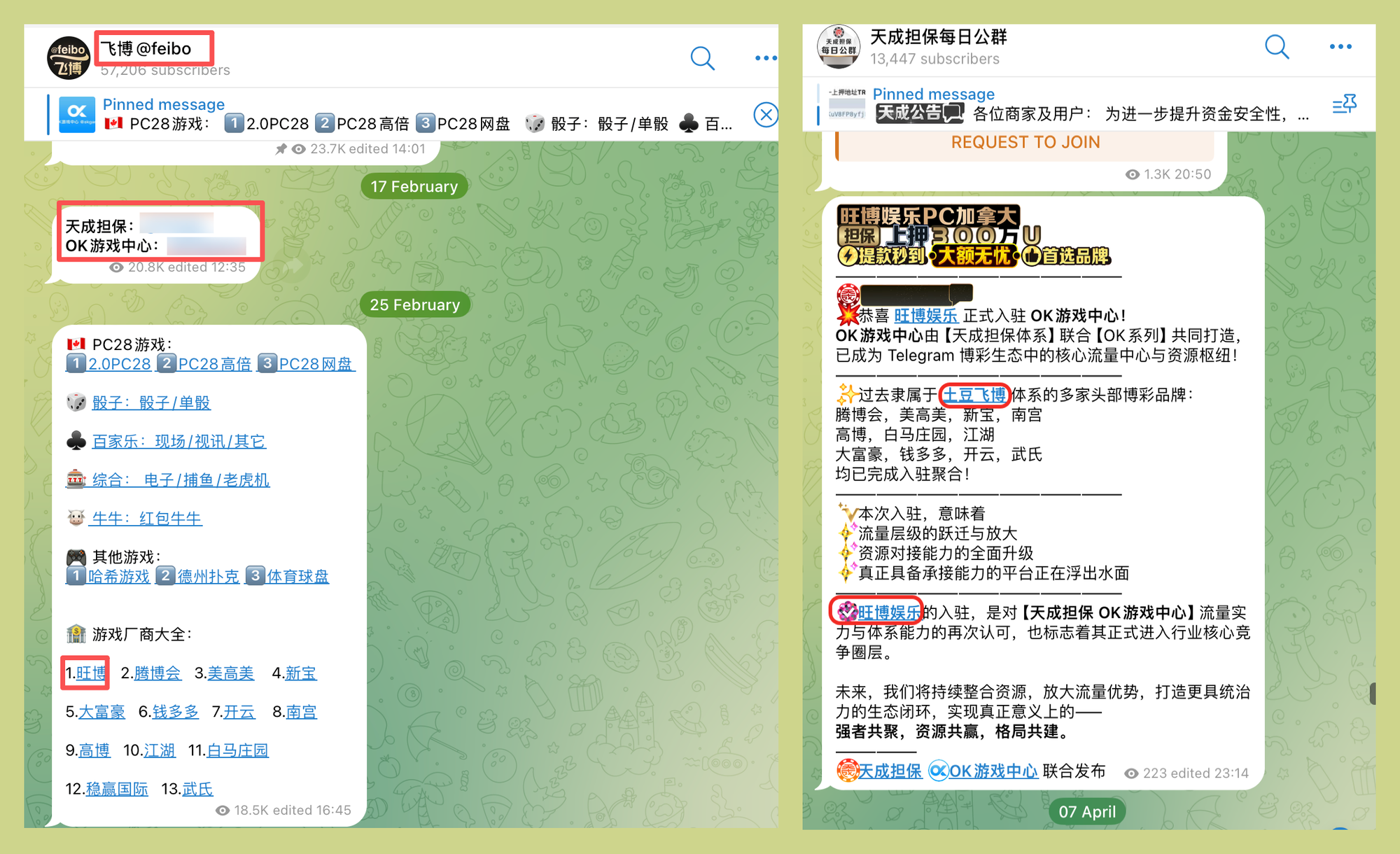
Task: Close the pinned message in 飞博 channel
Action: click(x=766, y=115)
